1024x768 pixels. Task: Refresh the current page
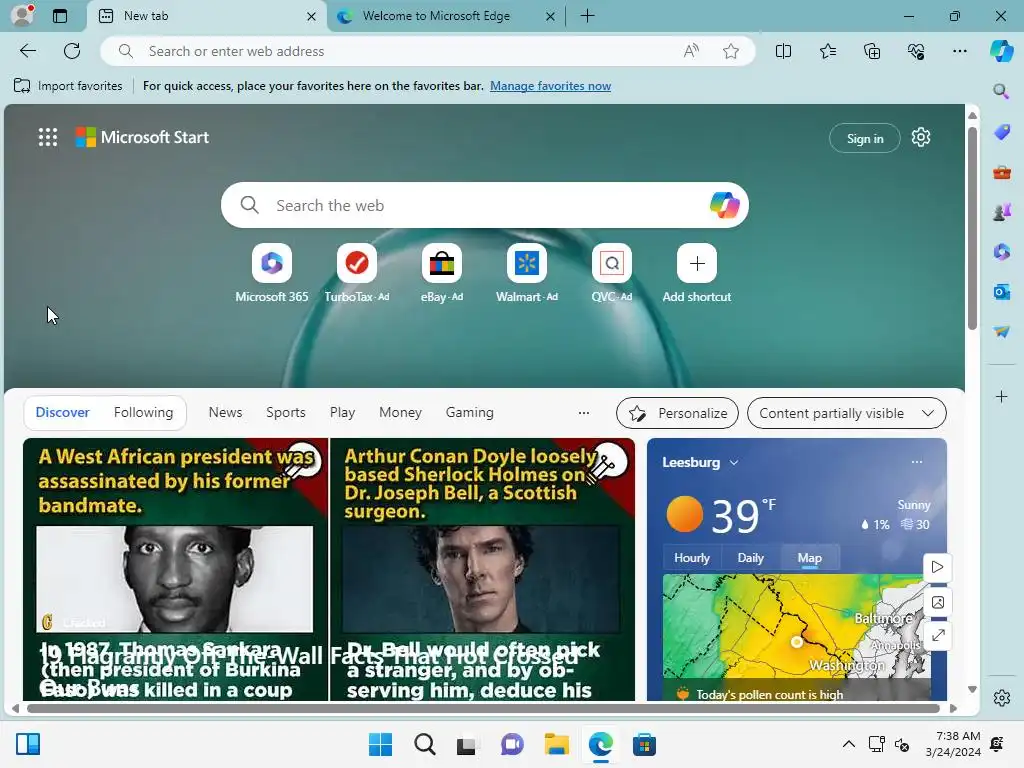pyautogui.click(x=72, y=51)
